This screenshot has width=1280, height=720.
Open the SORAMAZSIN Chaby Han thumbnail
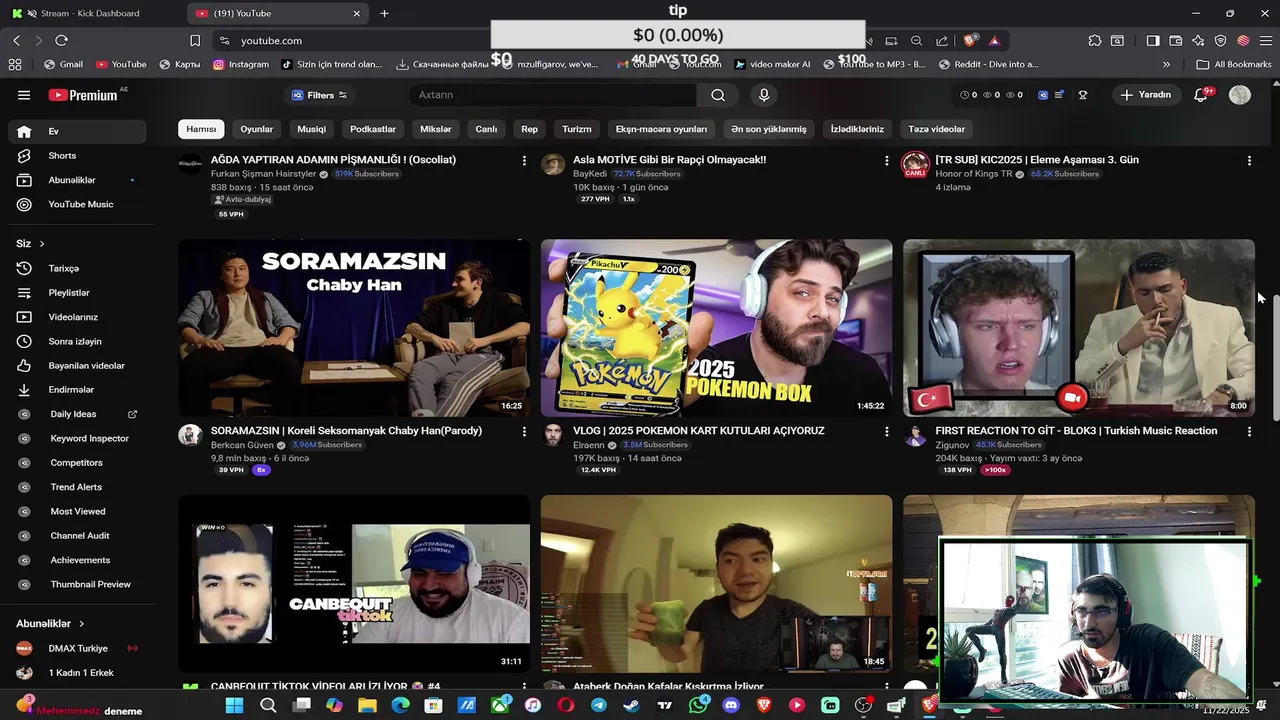click(x=354, y=328)
